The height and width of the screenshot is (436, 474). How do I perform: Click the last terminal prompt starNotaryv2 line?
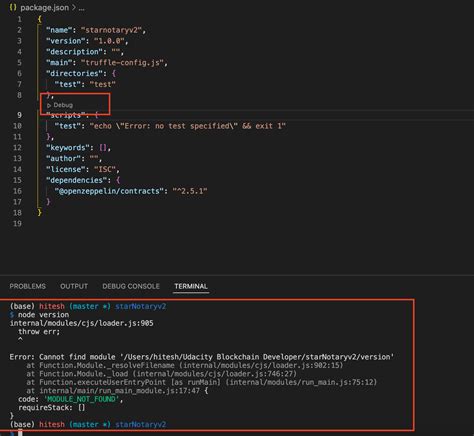tap(88, 424)
